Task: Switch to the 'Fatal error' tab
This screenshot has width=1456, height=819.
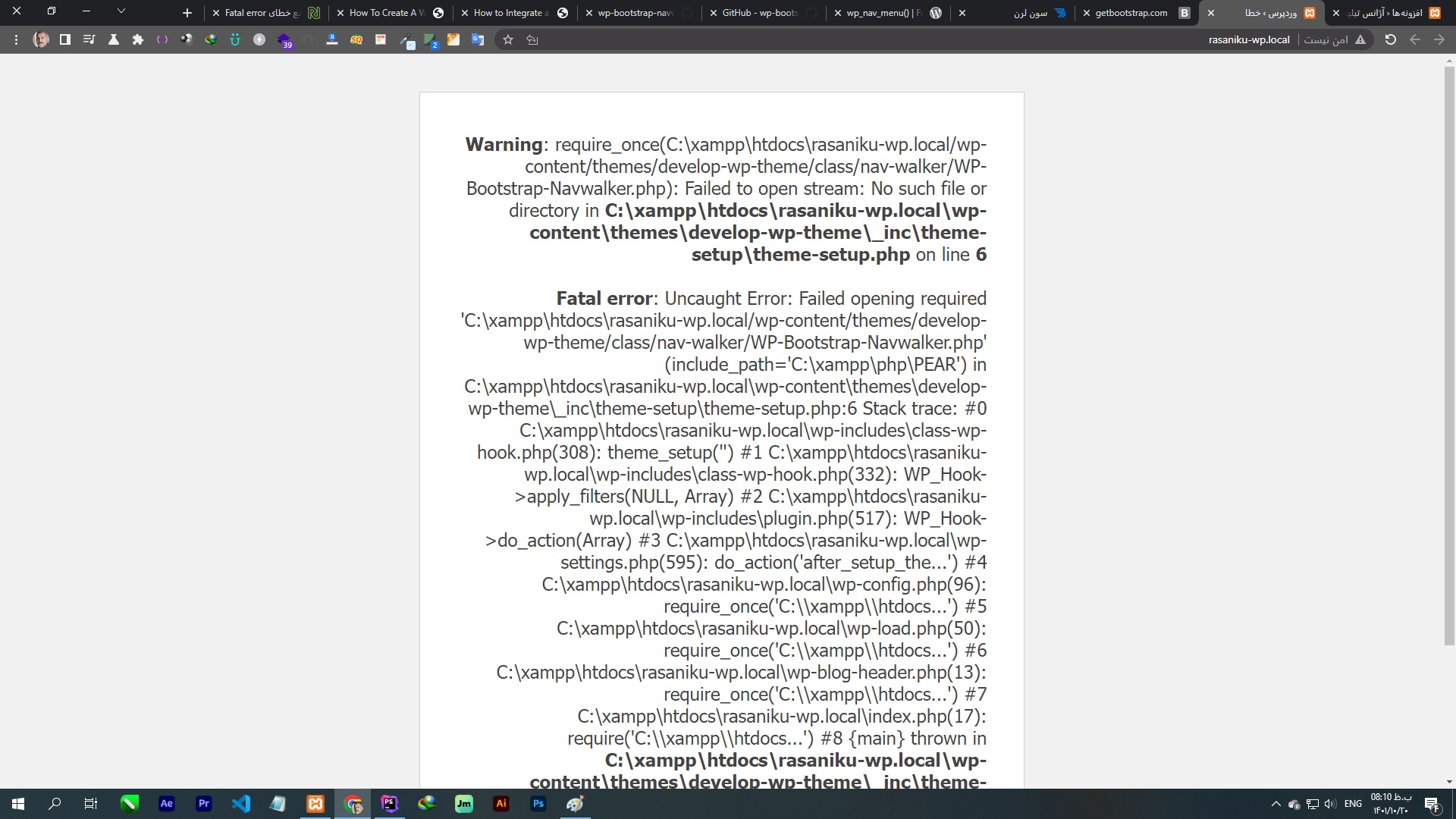Action: [265, 13]
